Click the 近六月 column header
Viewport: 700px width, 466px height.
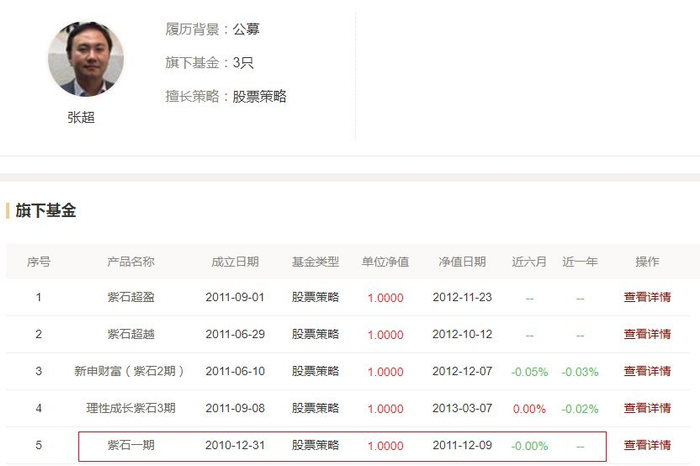[x=529, y=262]
